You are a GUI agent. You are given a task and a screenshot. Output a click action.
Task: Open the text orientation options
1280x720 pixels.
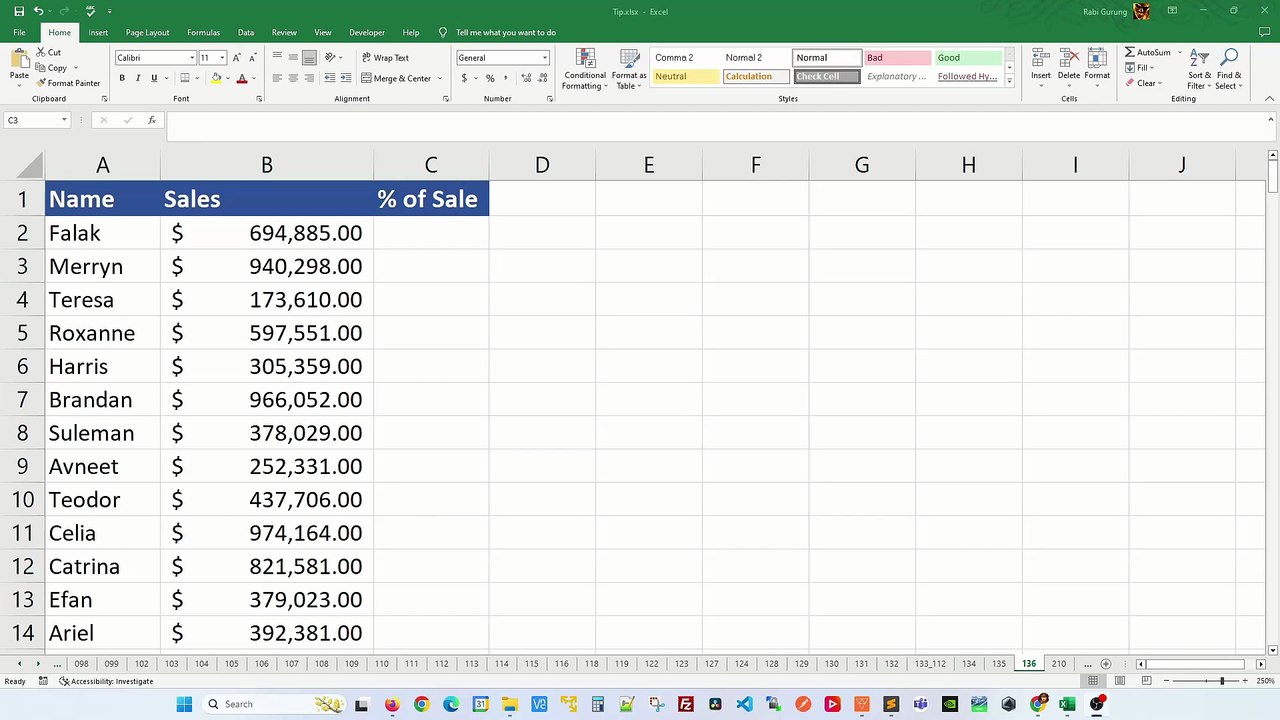pyautogui.click(x=330, y=58)
